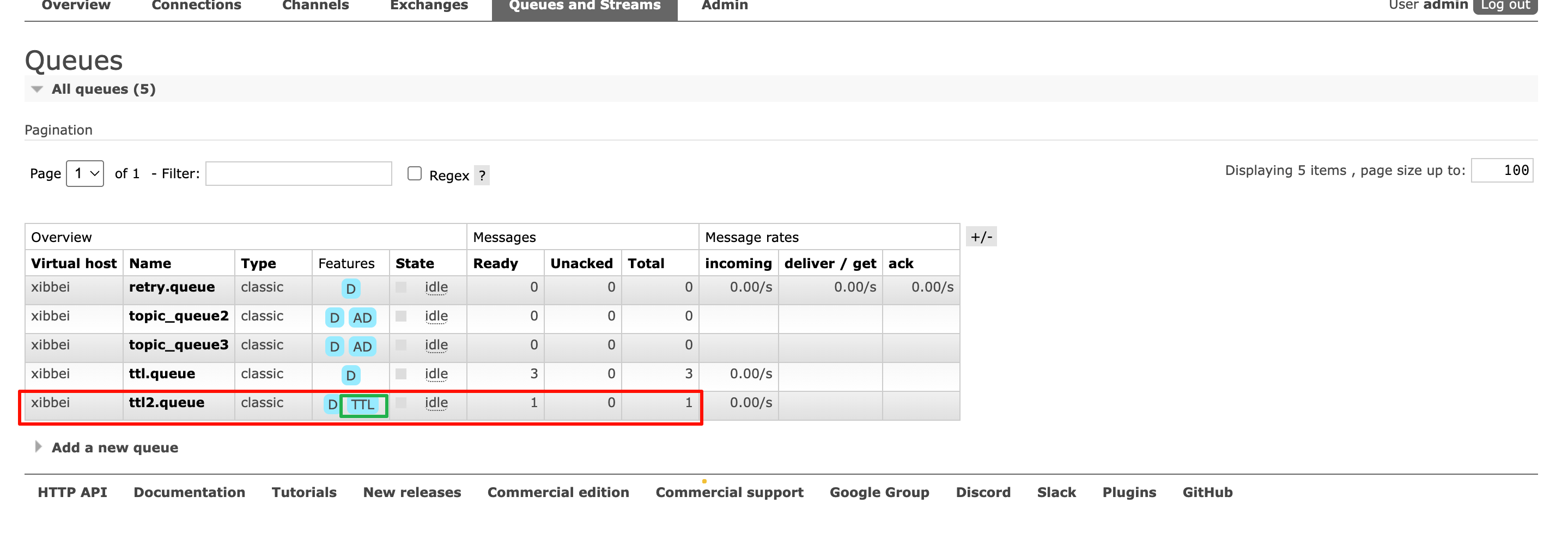Go to the Channels tab
This screenshot has width=1568, height=557.
pos(315,6)
